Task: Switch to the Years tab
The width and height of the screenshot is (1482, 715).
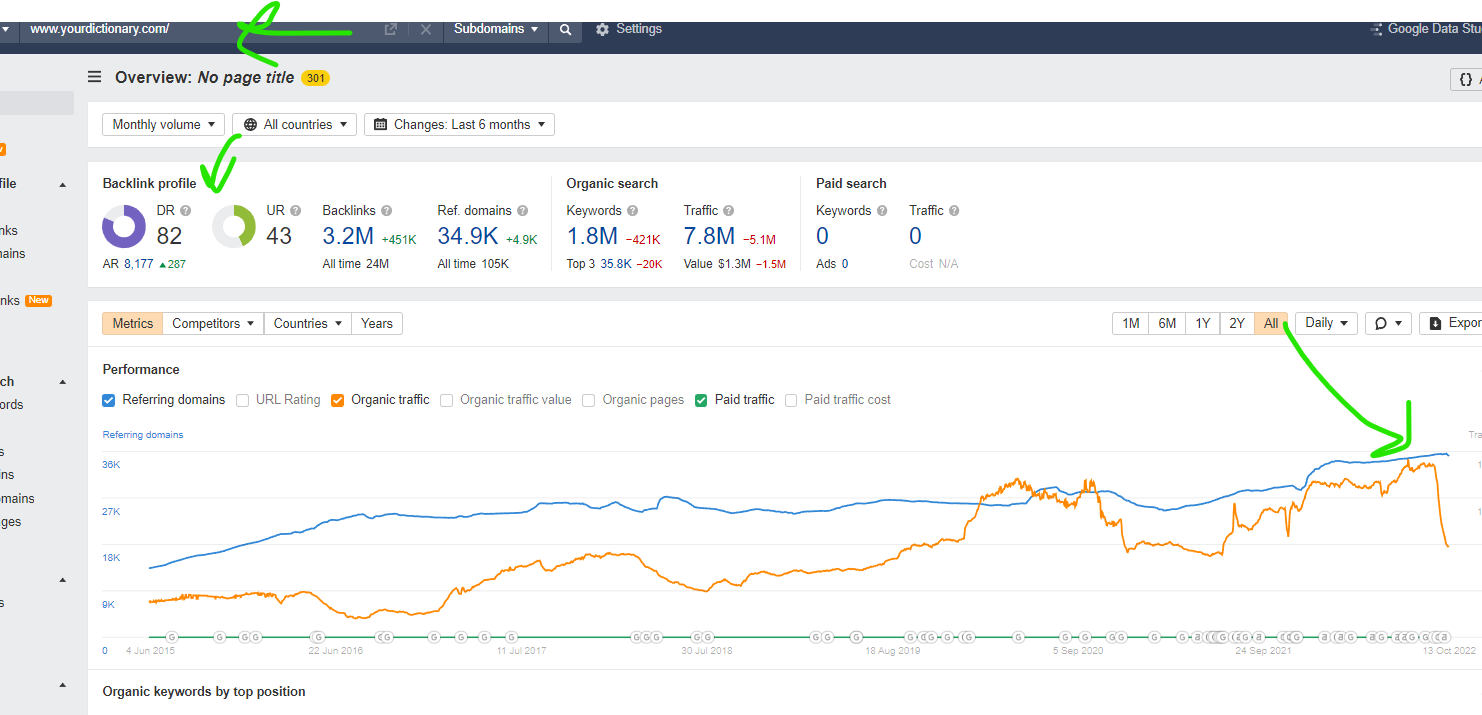Action: point(377,323)
